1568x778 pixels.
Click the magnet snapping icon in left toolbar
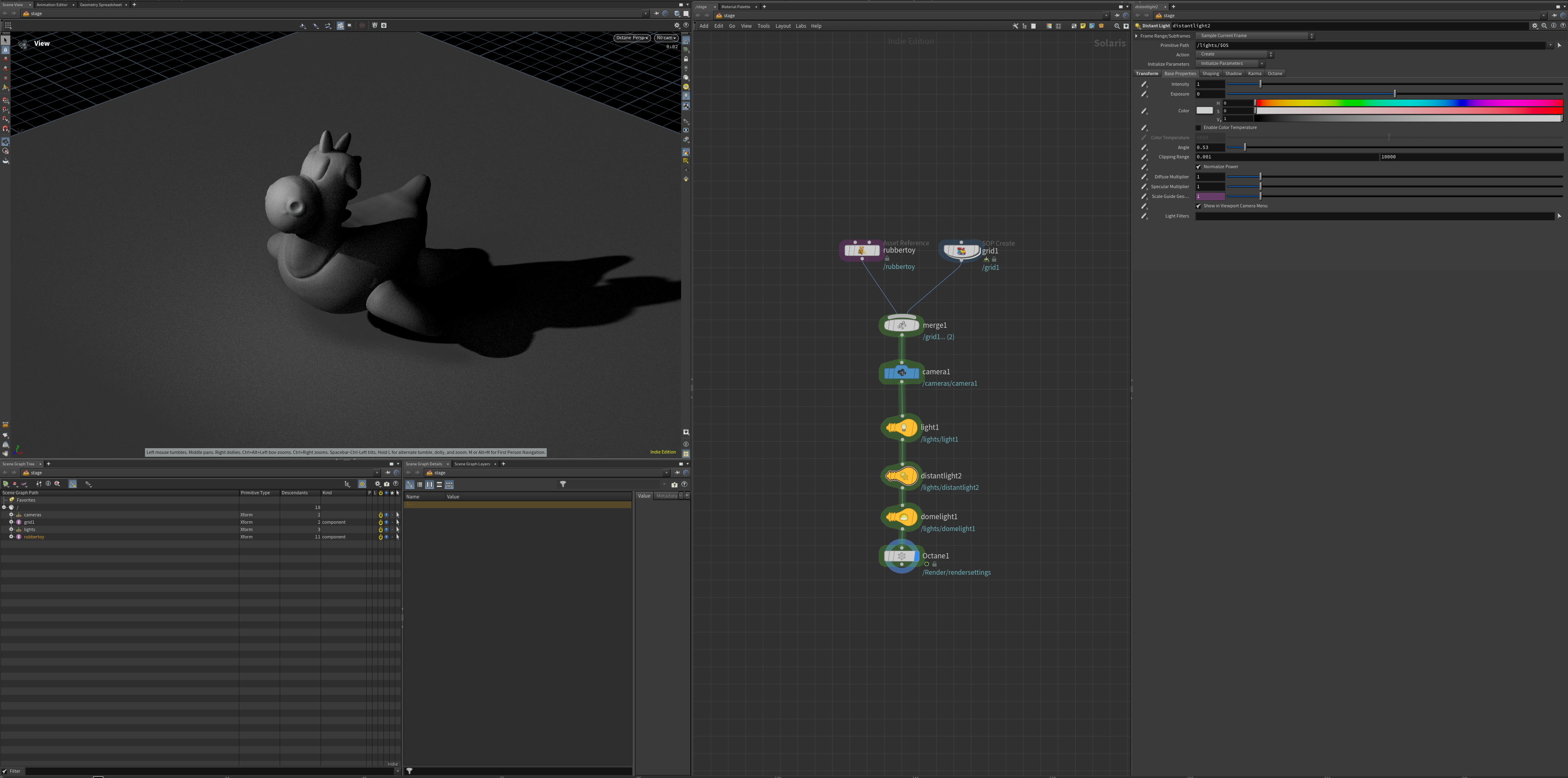click(x=5, y=128)
